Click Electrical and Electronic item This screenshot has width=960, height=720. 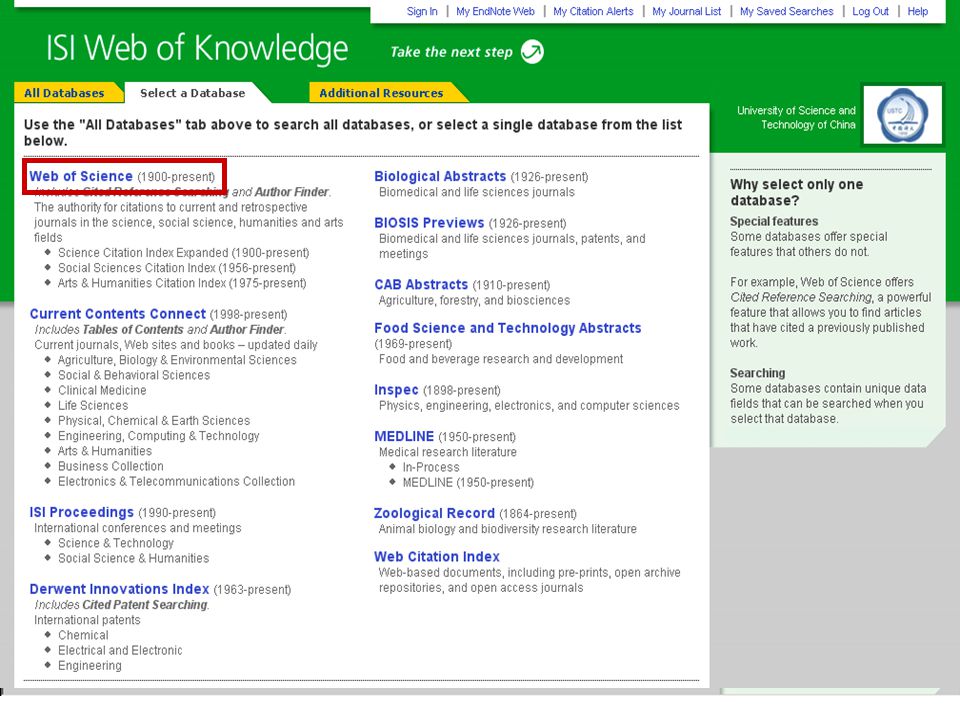click(120, 651)
